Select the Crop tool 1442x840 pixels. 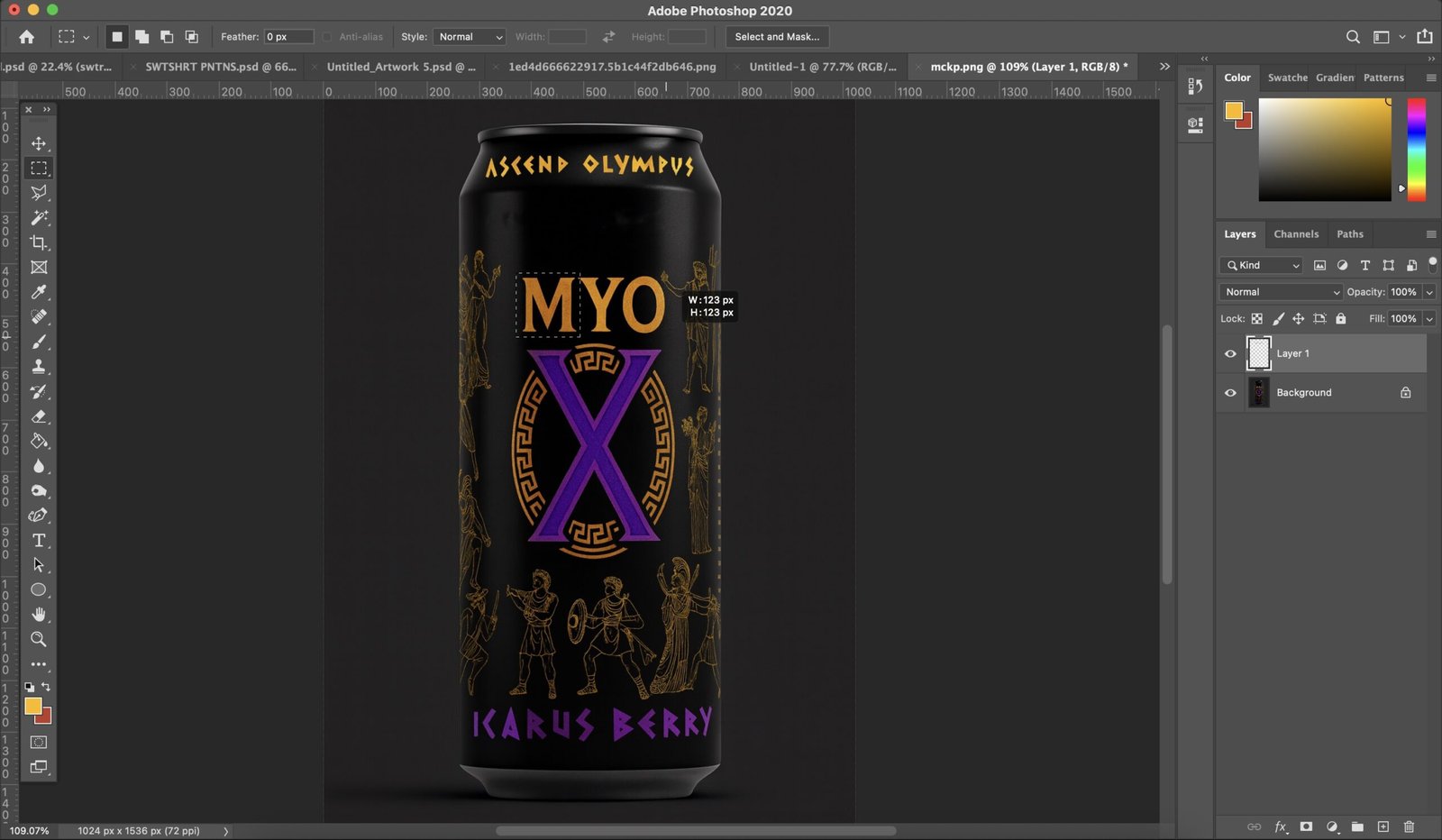click(38, 242)
